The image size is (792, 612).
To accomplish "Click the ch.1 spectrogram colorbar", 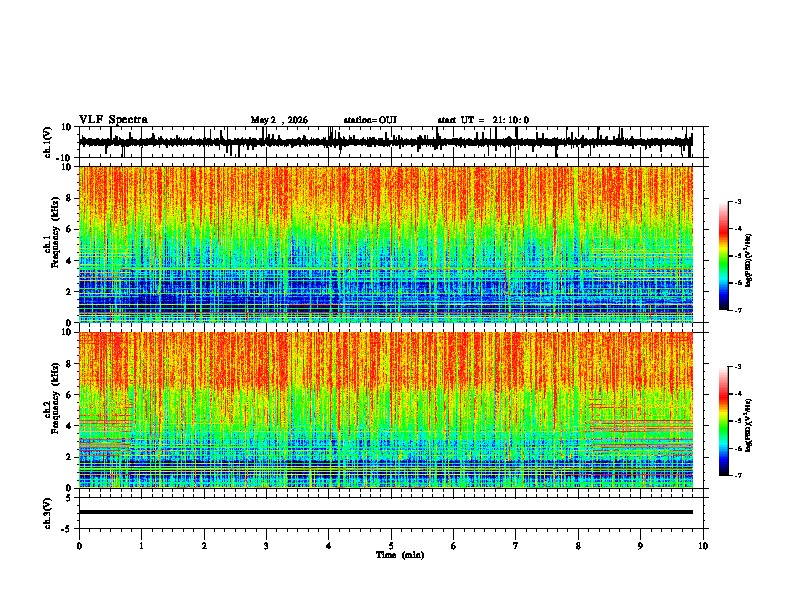I will pyautogui.click(x=723, y=256).
